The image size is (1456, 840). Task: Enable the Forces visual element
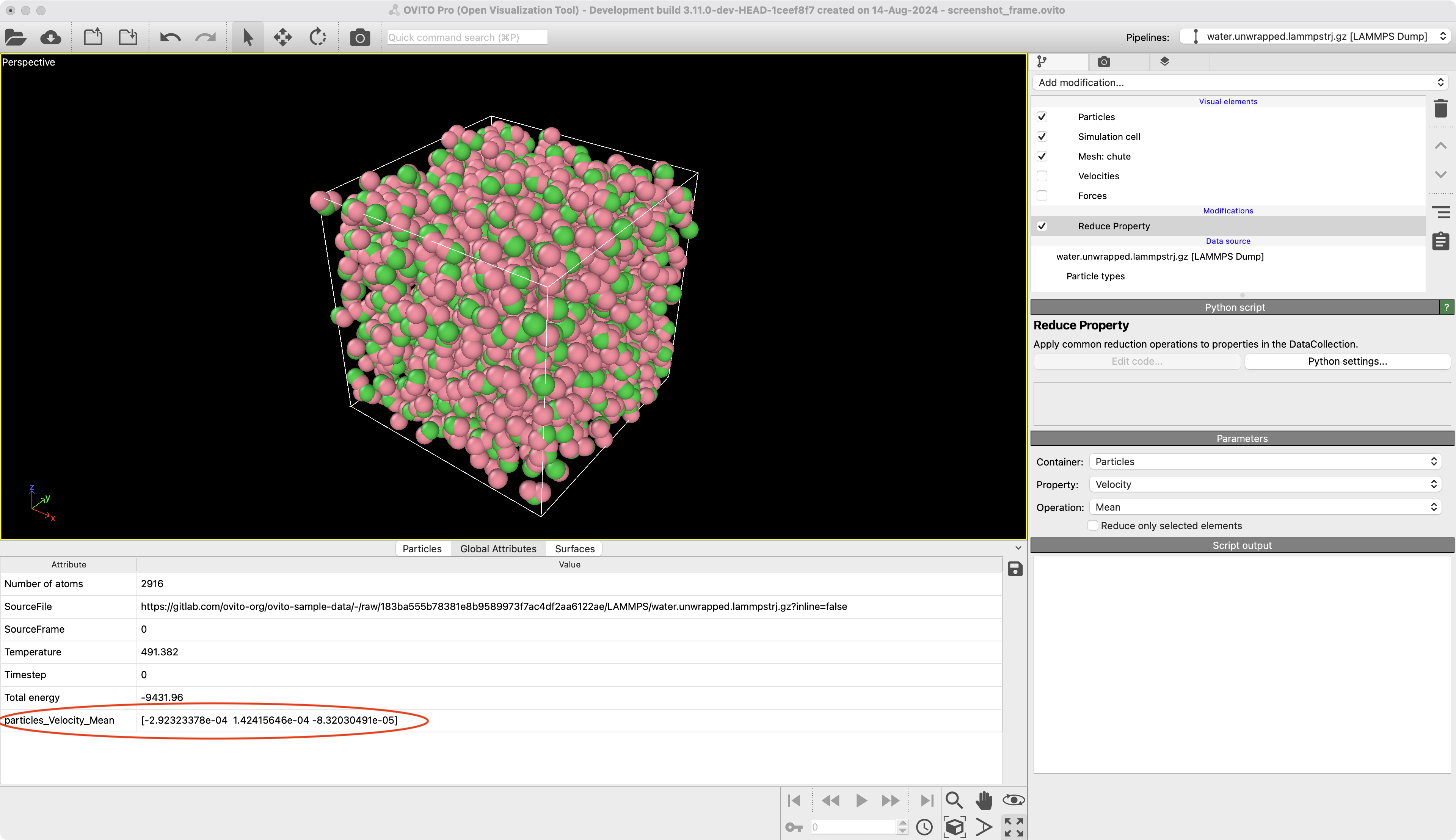tap(1042, 196)
